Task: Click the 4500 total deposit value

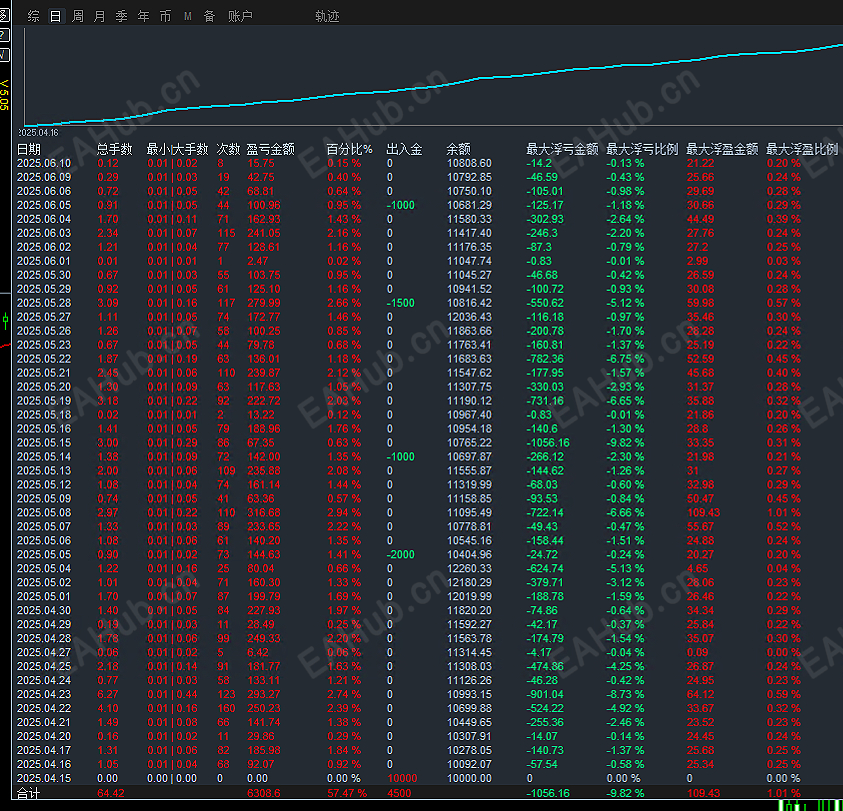Action: pyautogui.click(x=399, y=793)
